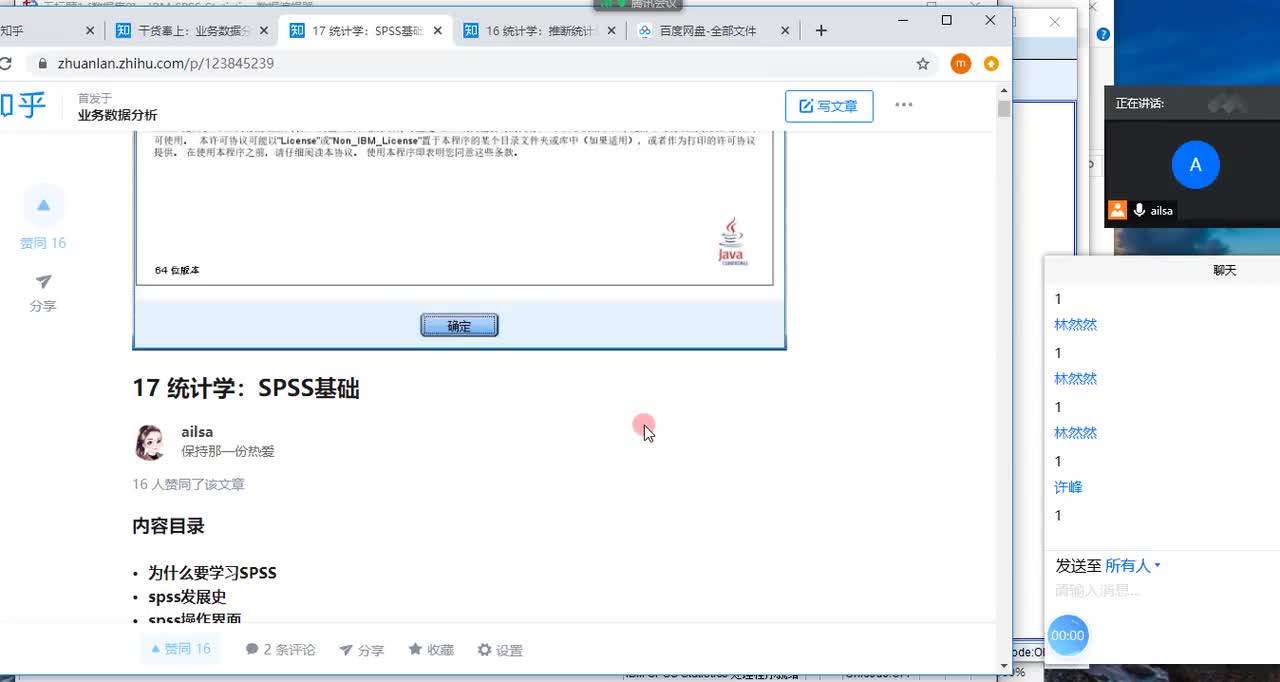Click the 内容目录 heading

[x=168, y=526]
